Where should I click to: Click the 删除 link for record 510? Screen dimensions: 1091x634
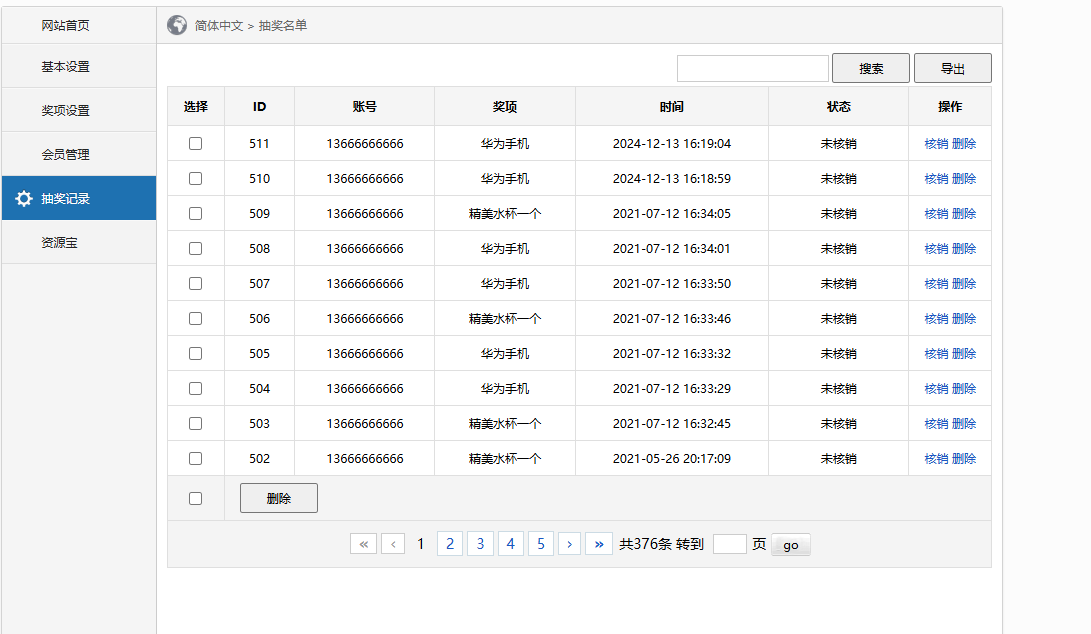point(964,178)
